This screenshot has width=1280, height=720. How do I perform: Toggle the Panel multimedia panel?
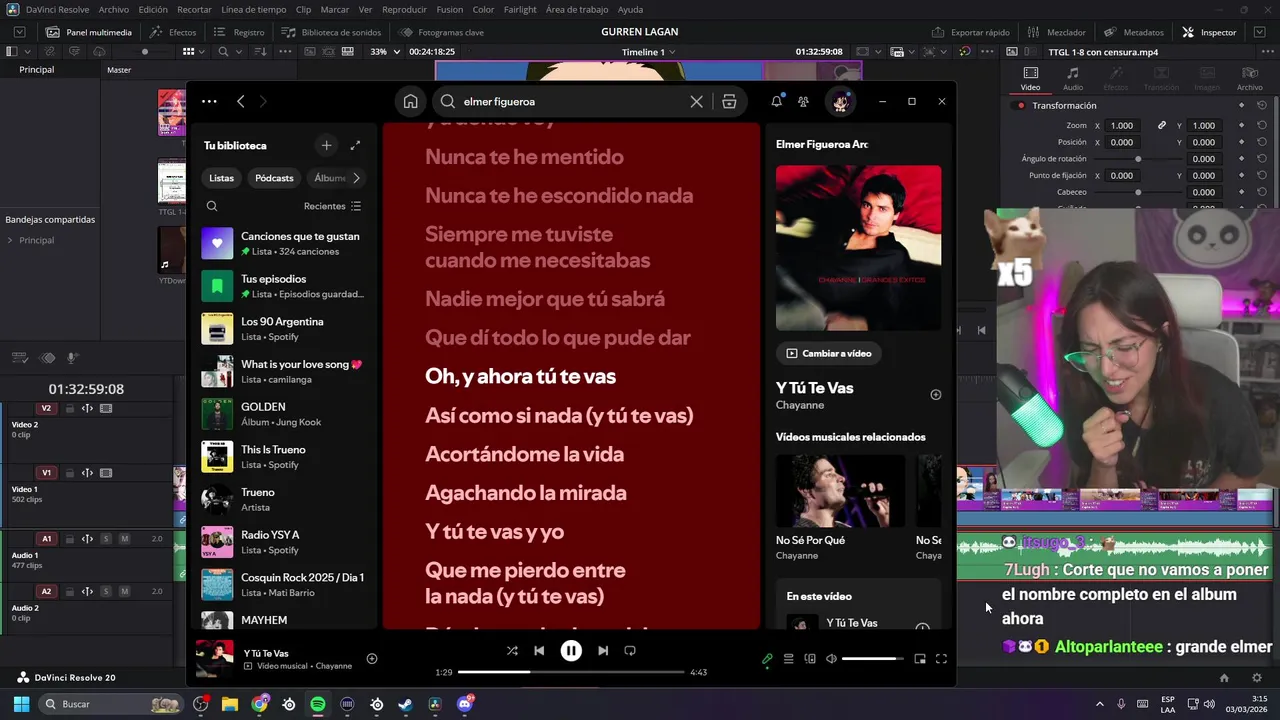(x=89, y=32)
